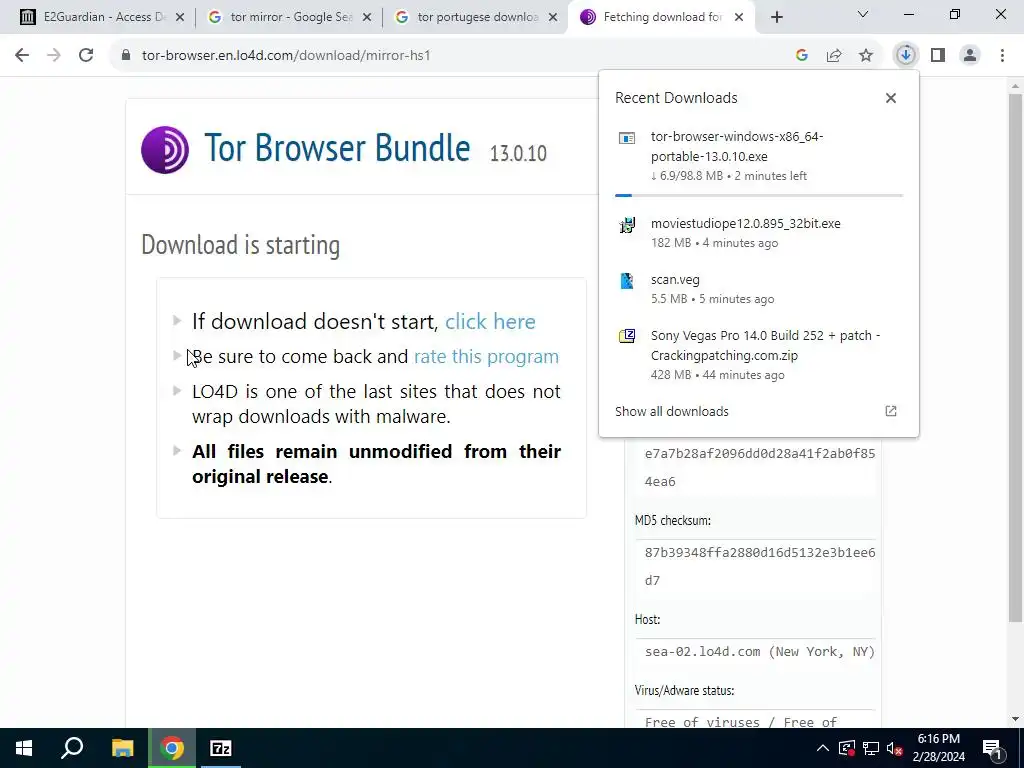Viewport: 1024px width, 768px height.
Task: Toggle the downloads toolbar icon
Action: pyautogui.click(x=906, y=56)
